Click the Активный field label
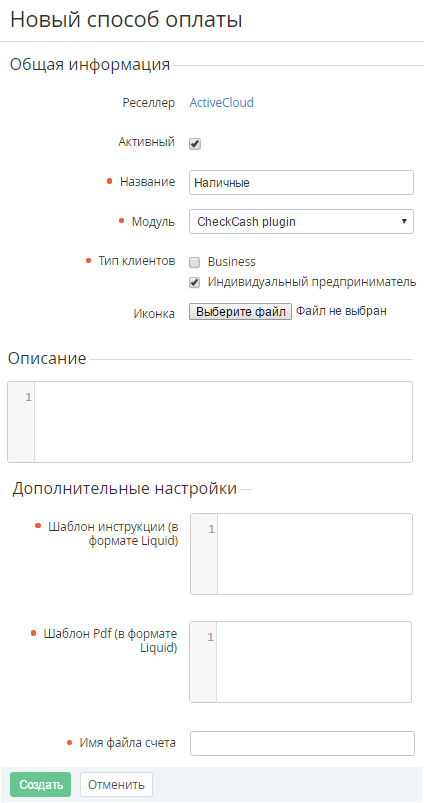 pyautogui.click(x=146, y=142)
